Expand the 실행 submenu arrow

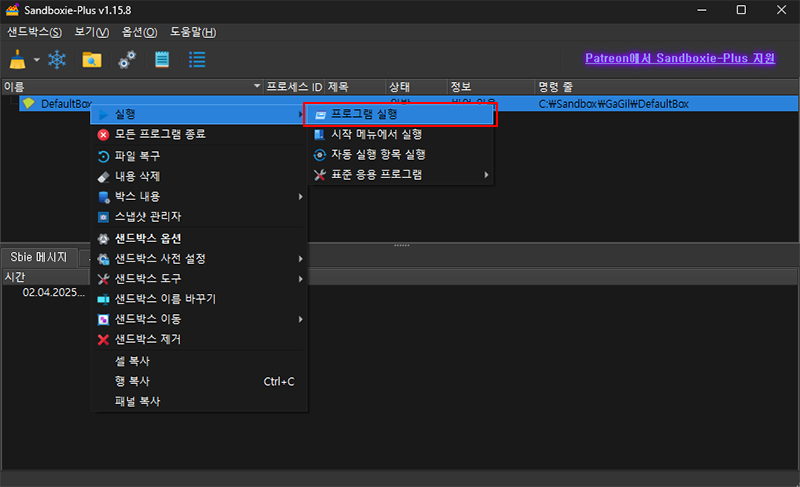[x=301, y=114]
